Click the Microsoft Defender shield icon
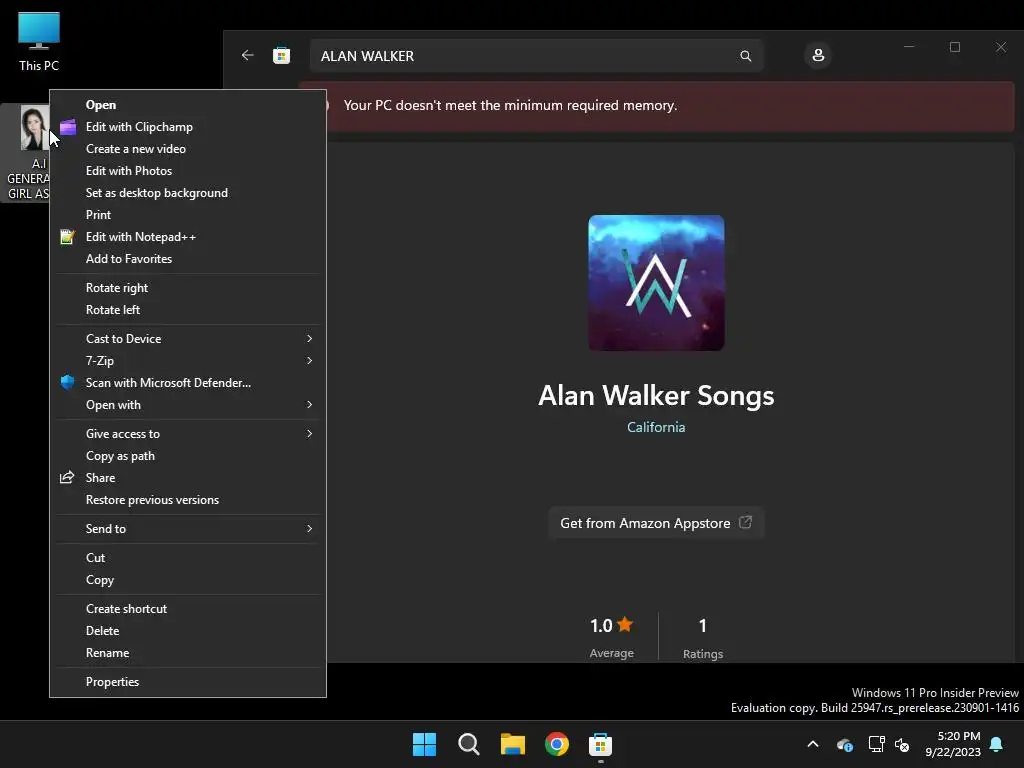Image resolution: width=1024 pixels, height=768 pixels. [67, 383]
